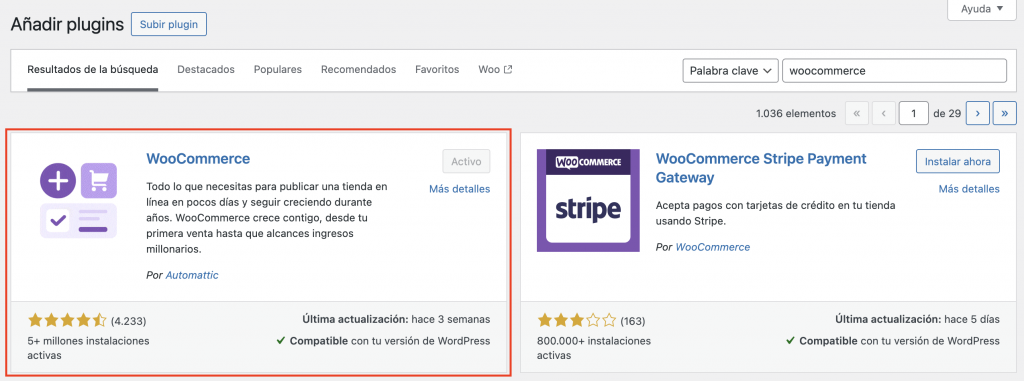This screenshot has width=1024, height=381.
Task: Switch to the Recomendados tab
Action: 359,69
